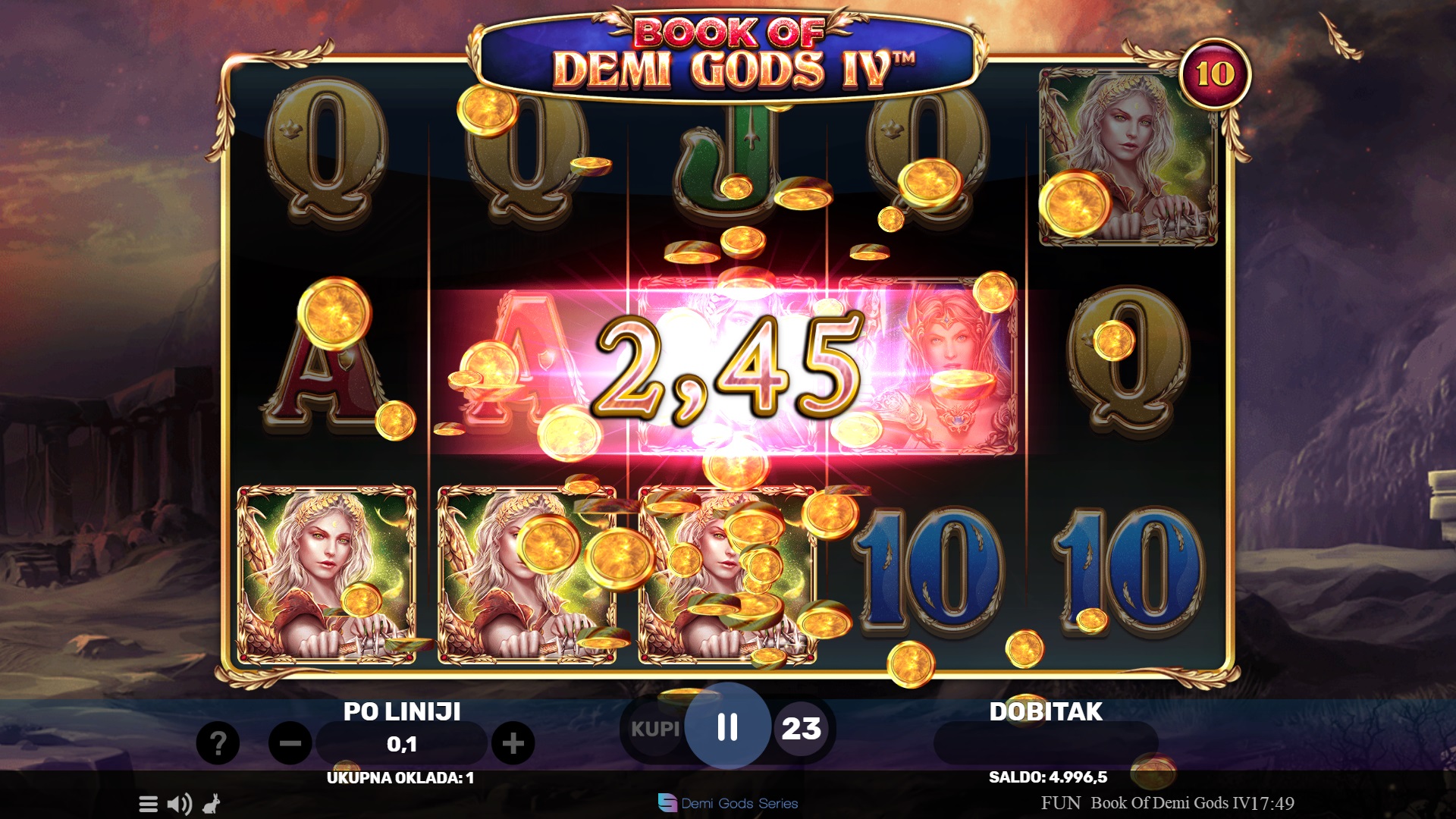This screenshot has width=1456, height=819.
Task: Click the free spins counter badge 10
Action: coord(1215,74)
